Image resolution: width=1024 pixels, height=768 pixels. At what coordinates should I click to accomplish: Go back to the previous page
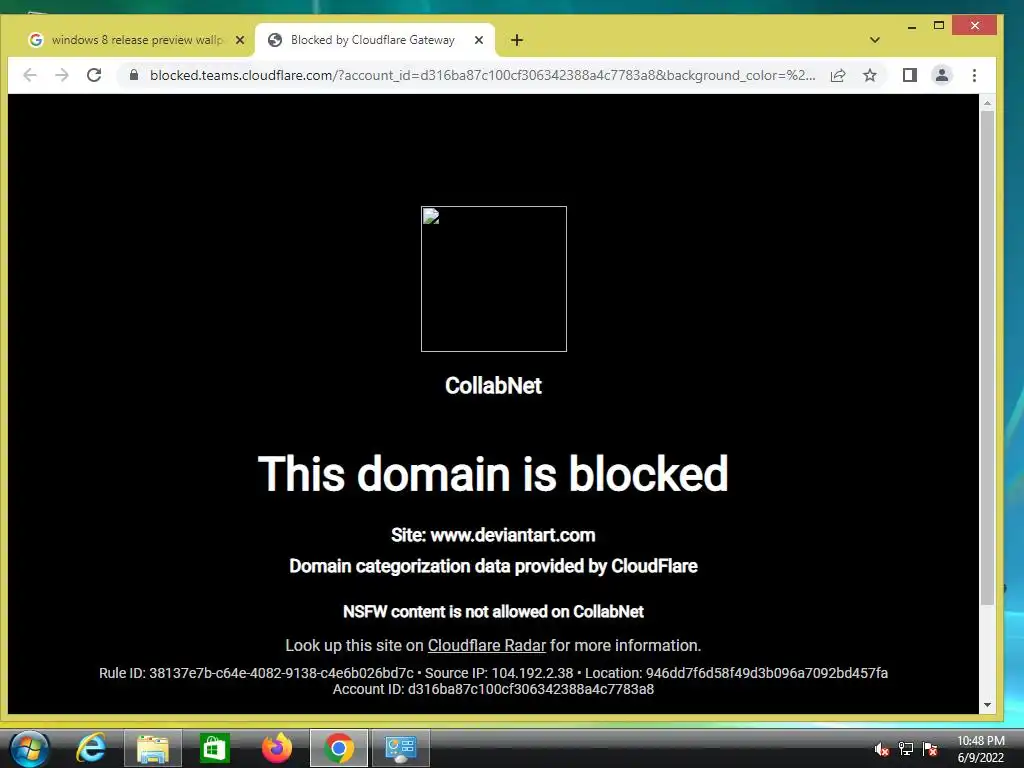click(x=29, y=75)
